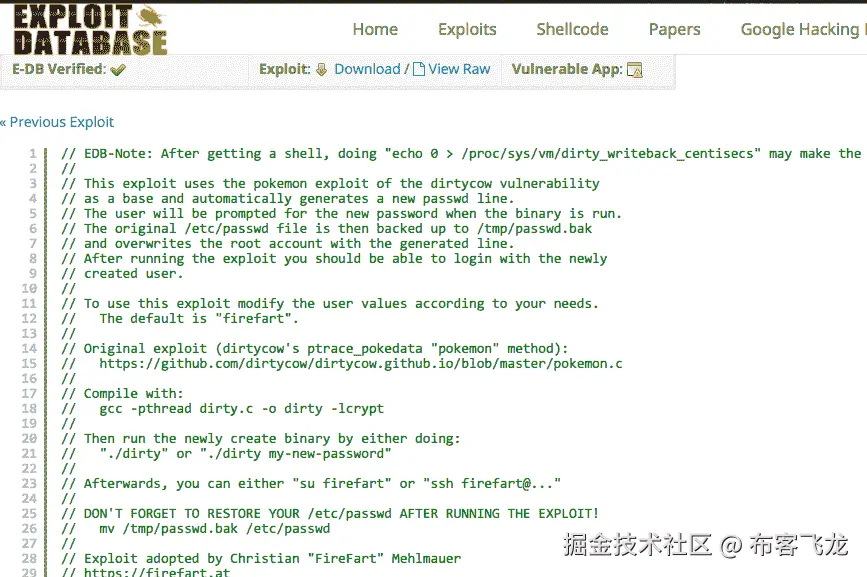Click the Exploit Database logo
The width and height of the screenshot is (867, 577).
pos(90,30)
